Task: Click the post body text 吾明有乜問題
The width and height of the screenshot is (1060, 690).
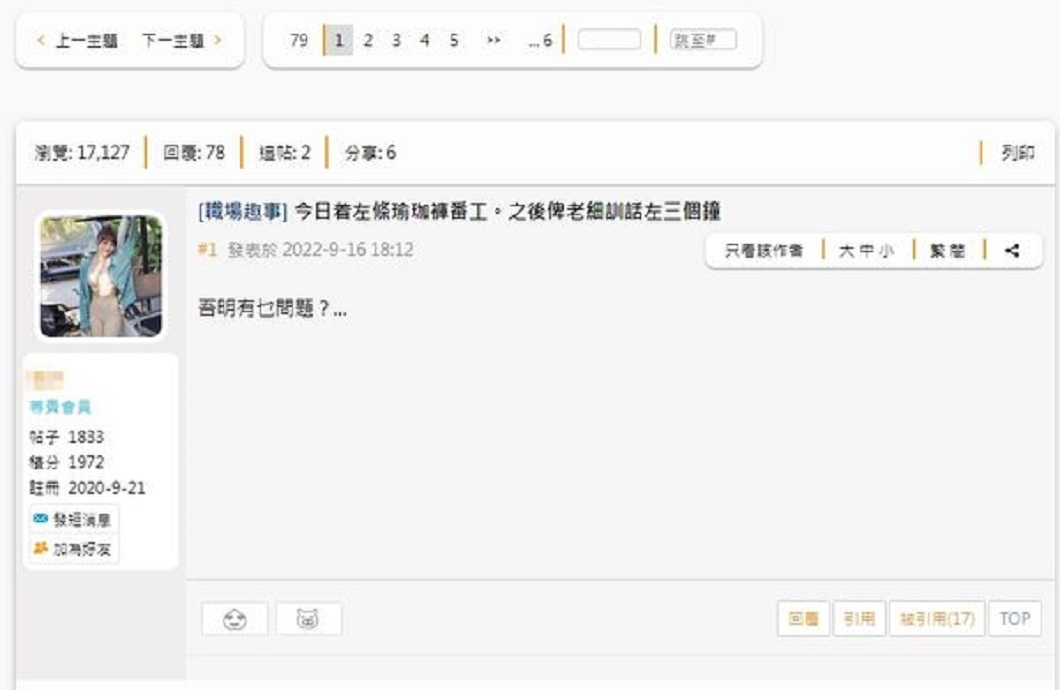Action: (x=272, y=308)
